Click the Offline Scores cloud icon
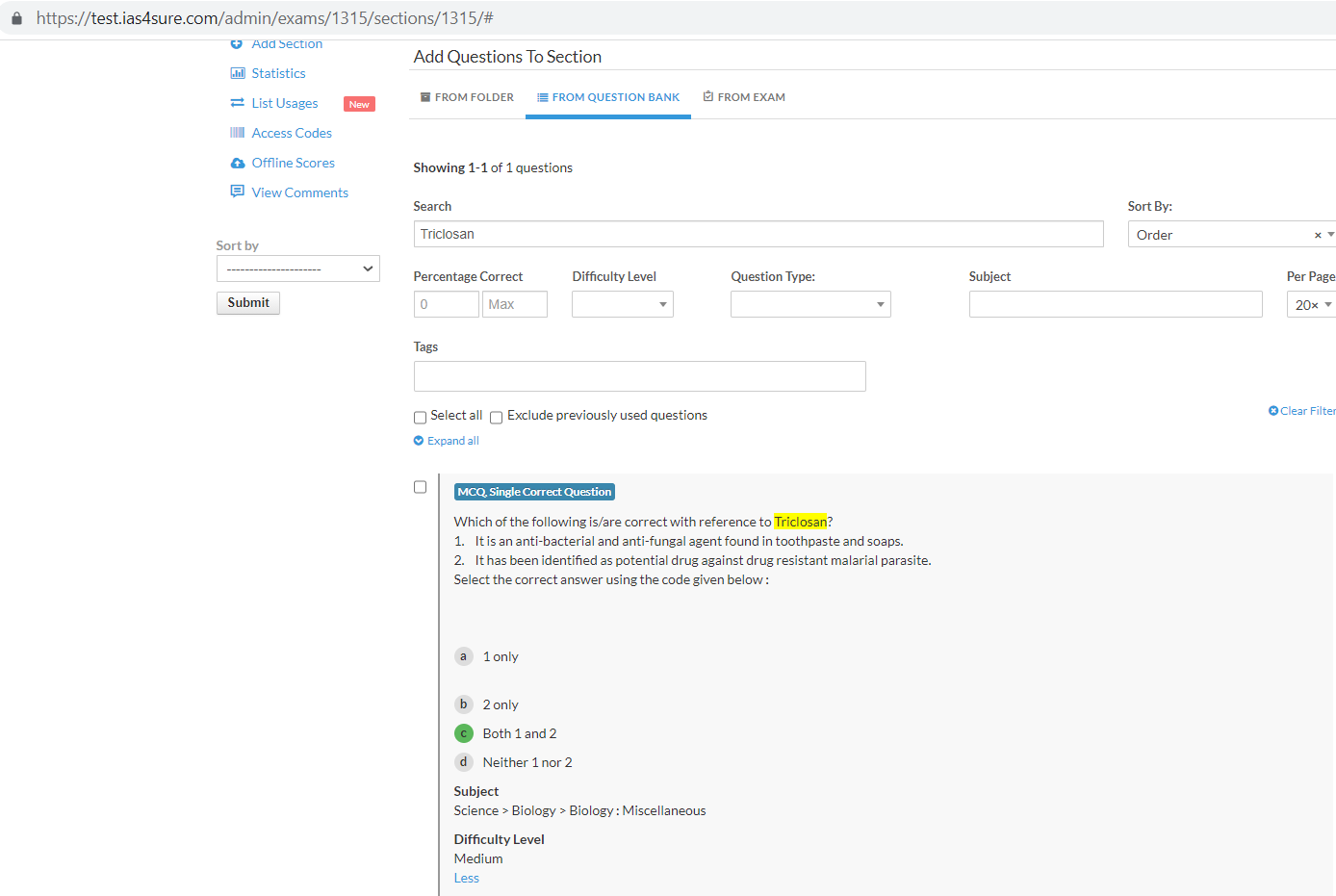The image size is (1336, 896). coord(238,163)
